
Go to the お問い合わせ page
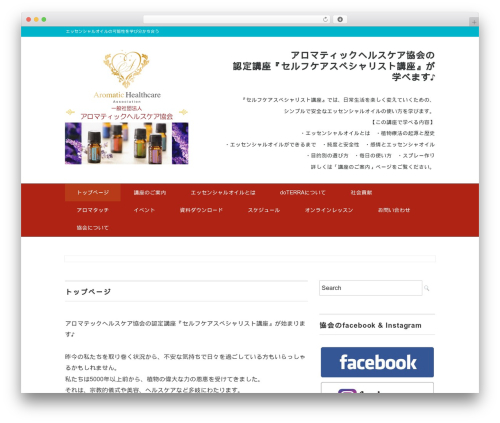(x=394, y=210)
